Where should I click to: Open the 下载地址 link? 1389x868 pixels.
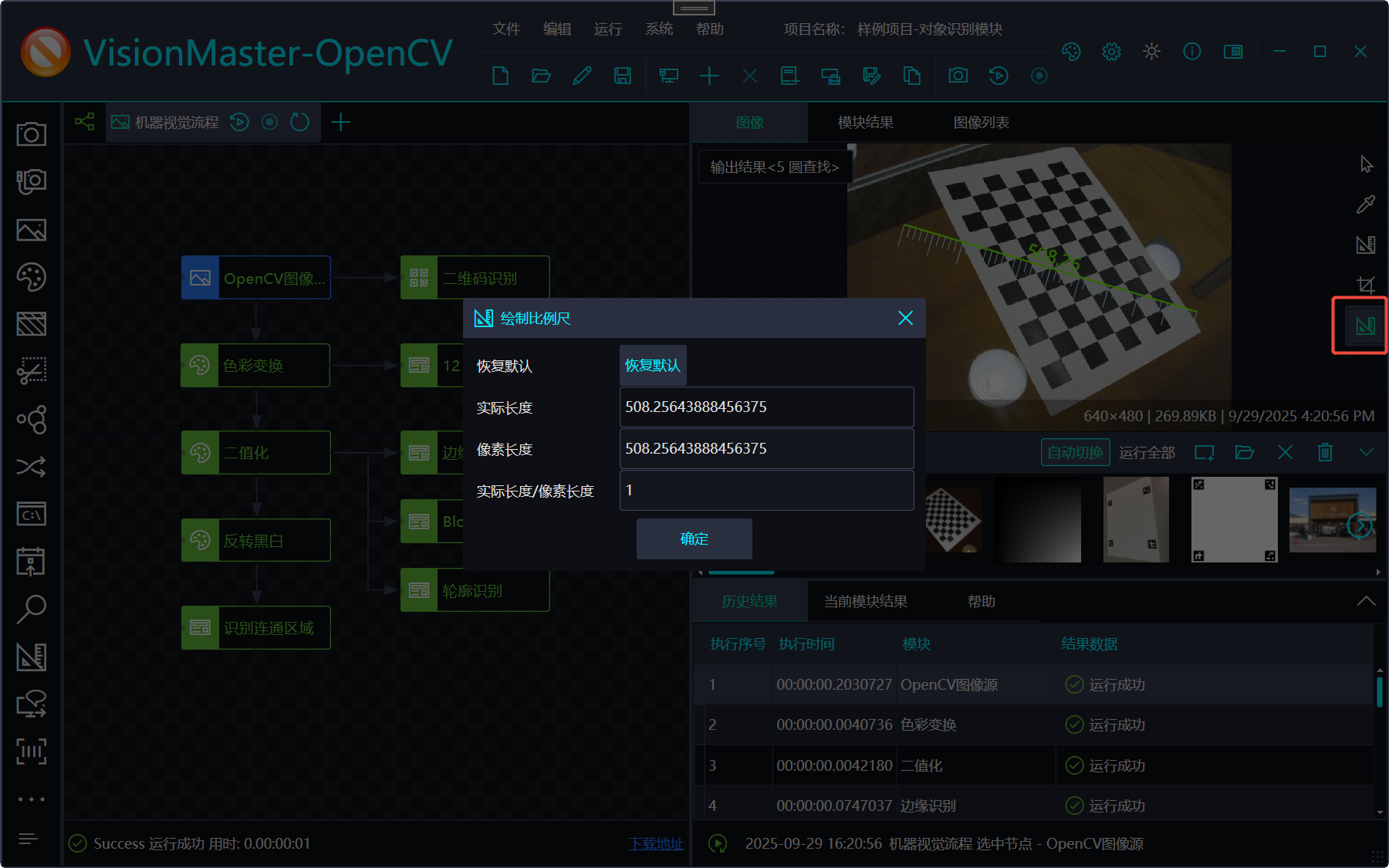pos(656,843)
